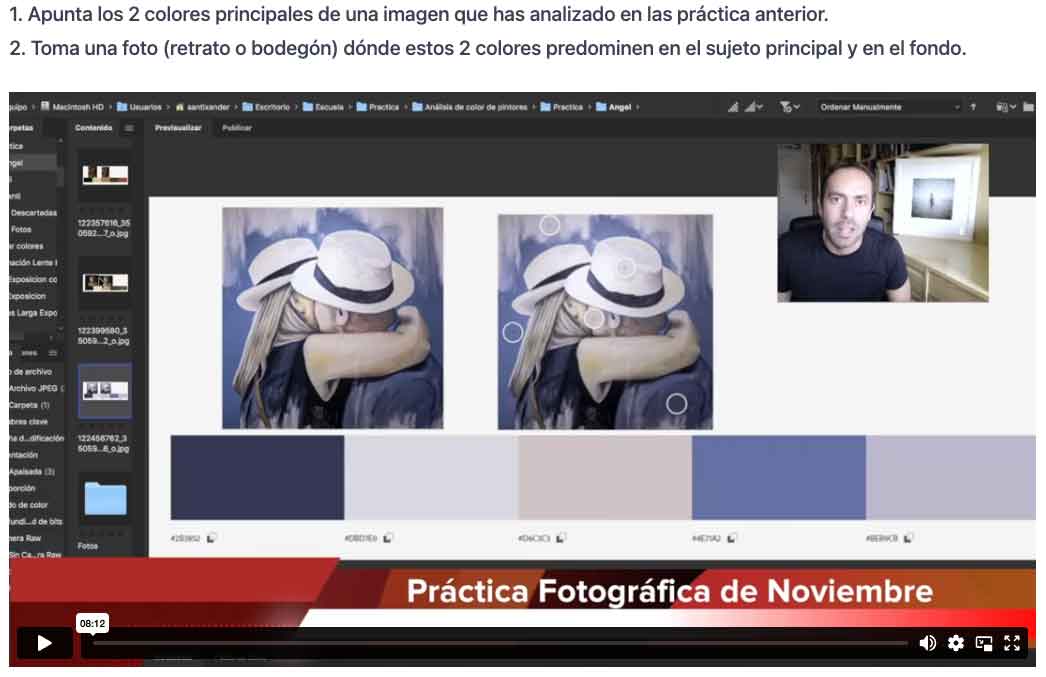Go to Escuela folder in path bar
This screenshot has width=1046, height=677.
(323, 107)
